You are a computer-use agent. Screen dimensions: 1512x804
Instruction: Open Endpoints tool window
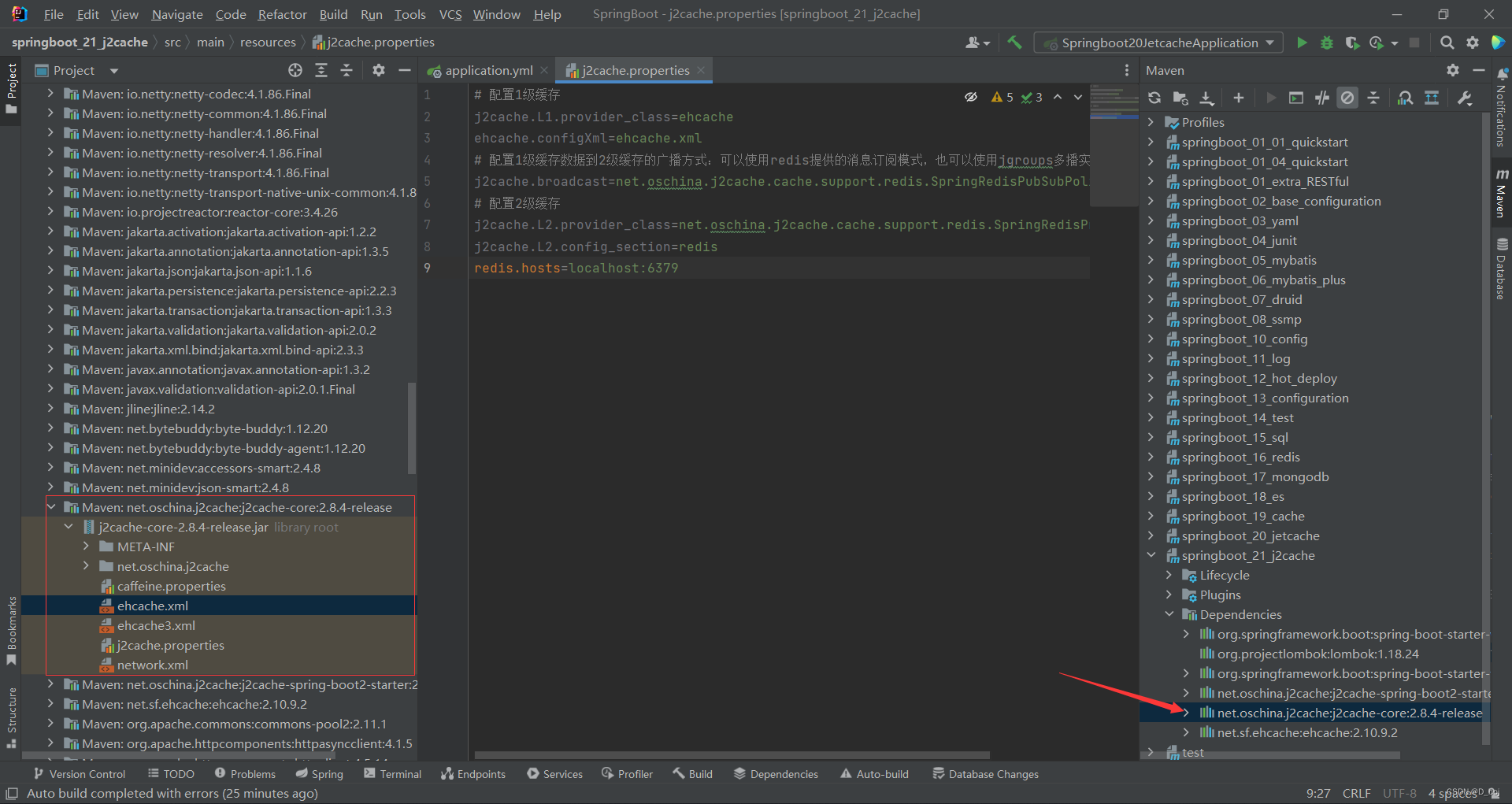coord(472,774)
